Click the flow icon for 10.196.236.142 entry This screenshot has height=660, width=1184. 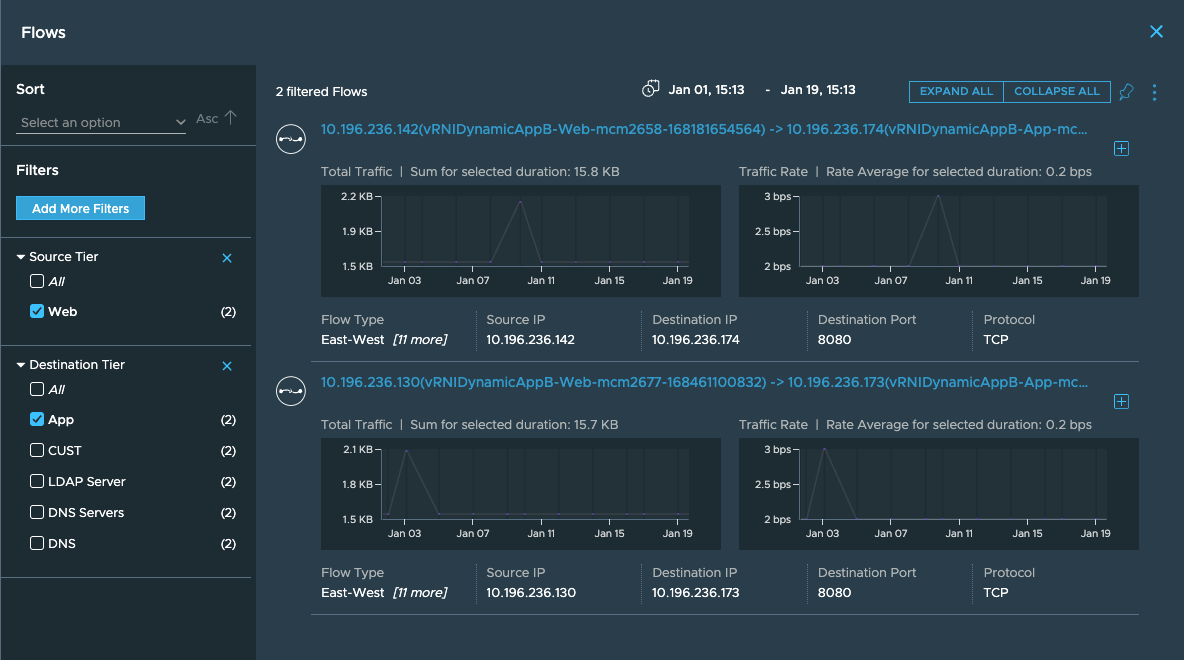click(x=291, y=139)
